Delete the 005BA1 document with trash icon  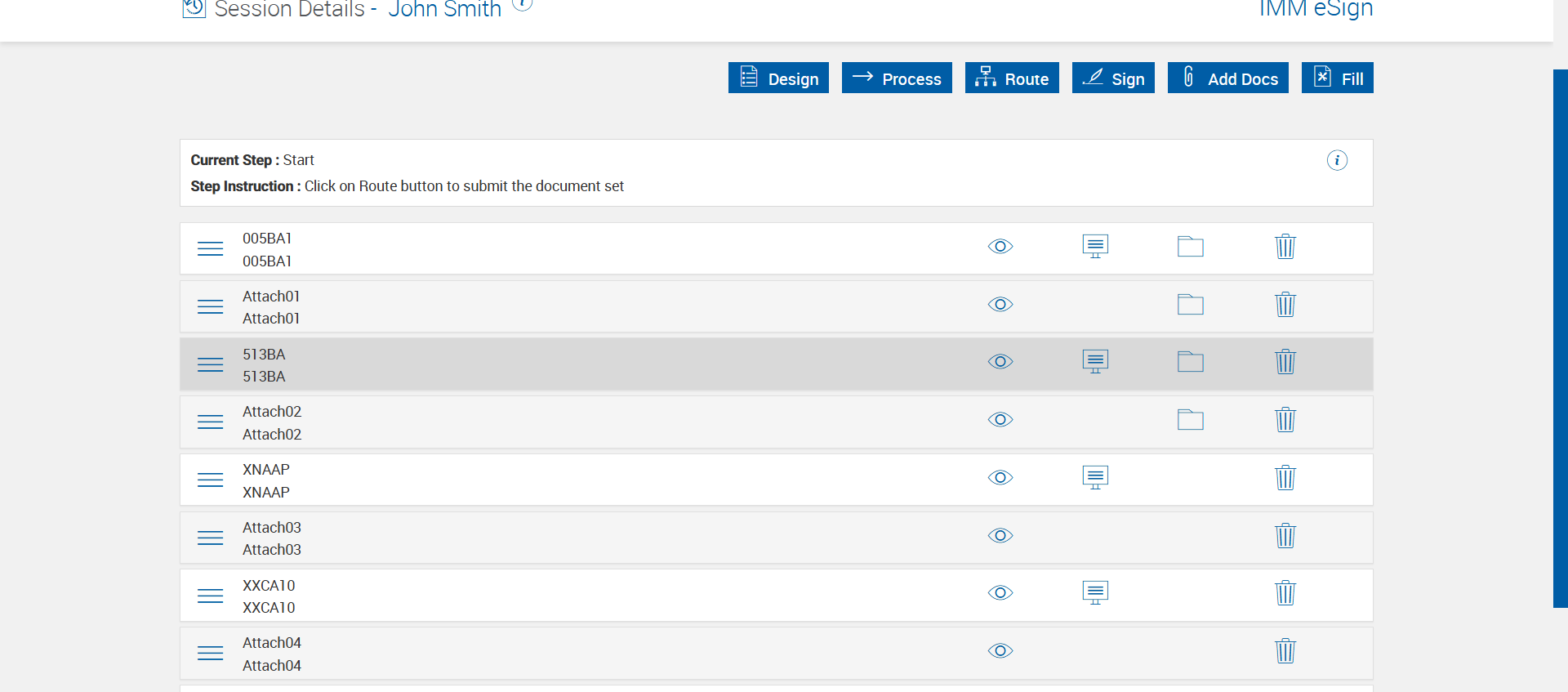pos(1285,247)
